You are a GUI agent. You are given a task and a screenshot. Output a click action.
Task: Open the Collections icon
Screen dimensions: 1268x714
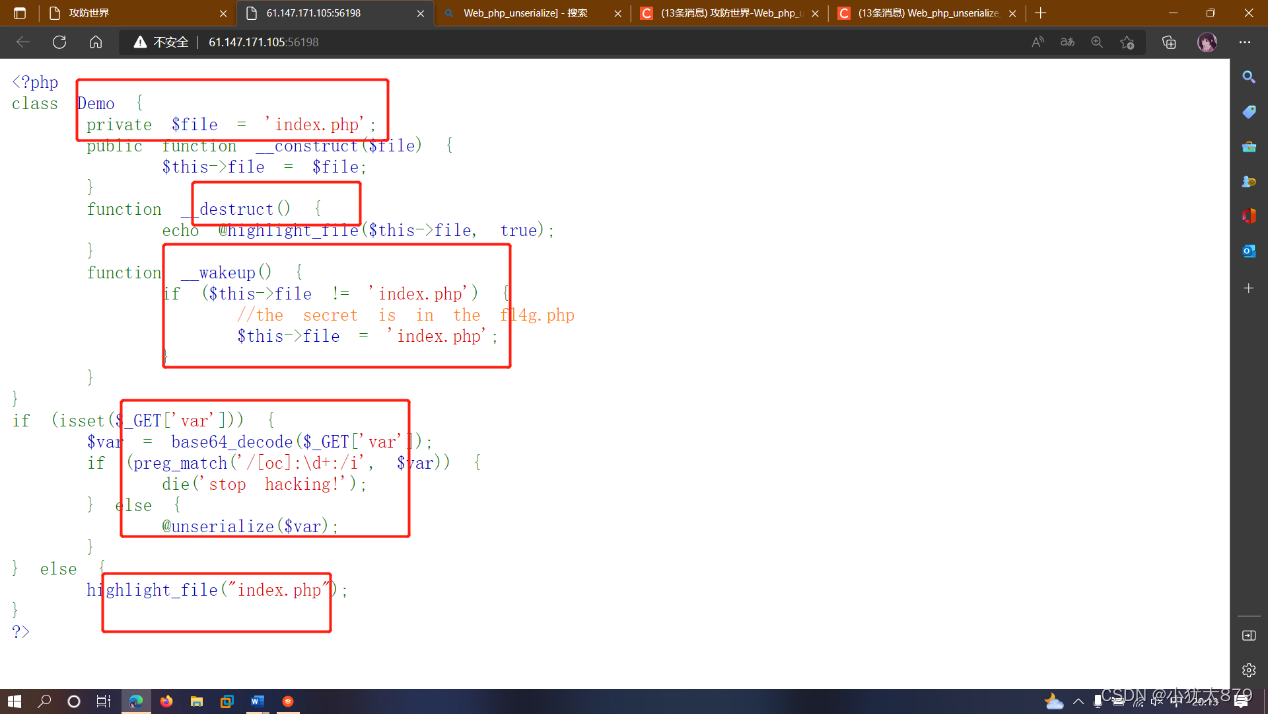[1169, 42]
